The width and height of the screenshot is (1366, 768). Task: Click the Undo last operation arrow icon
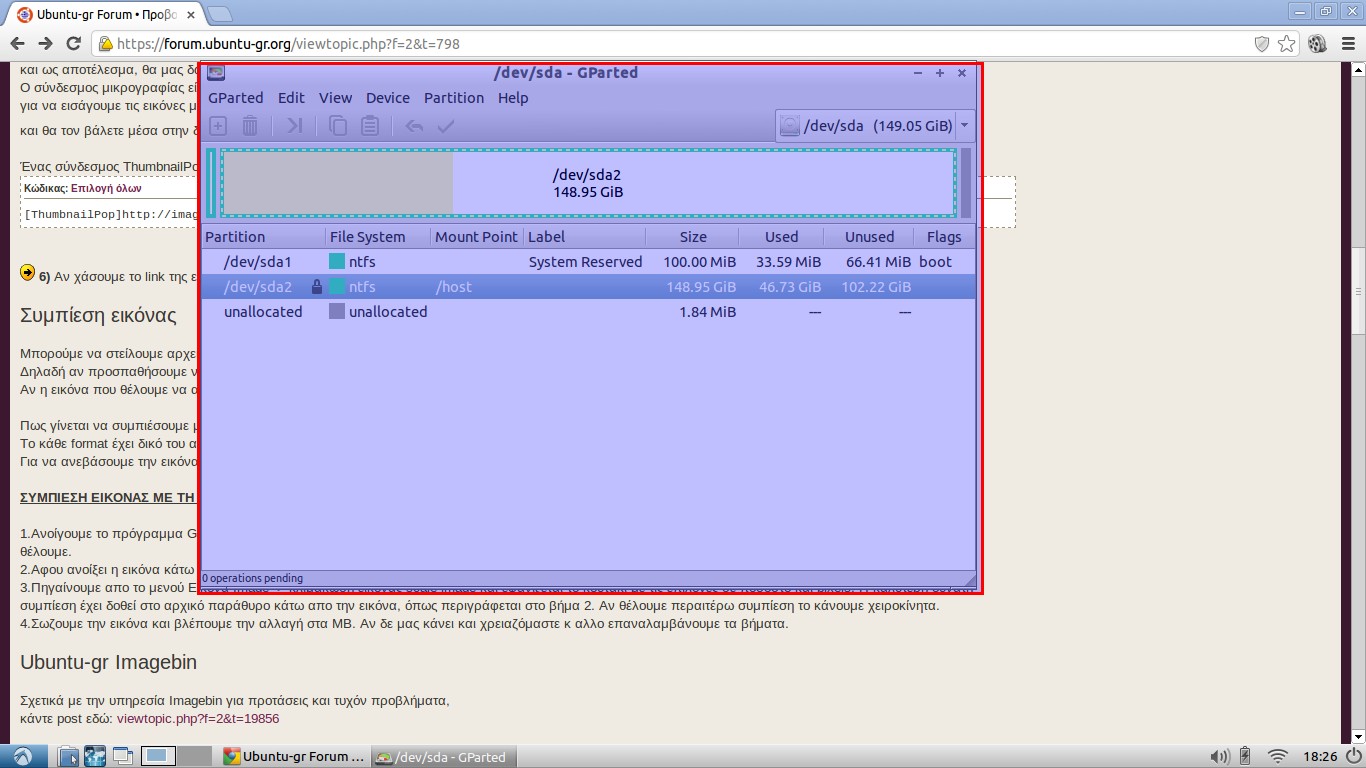tap(414, 126)
